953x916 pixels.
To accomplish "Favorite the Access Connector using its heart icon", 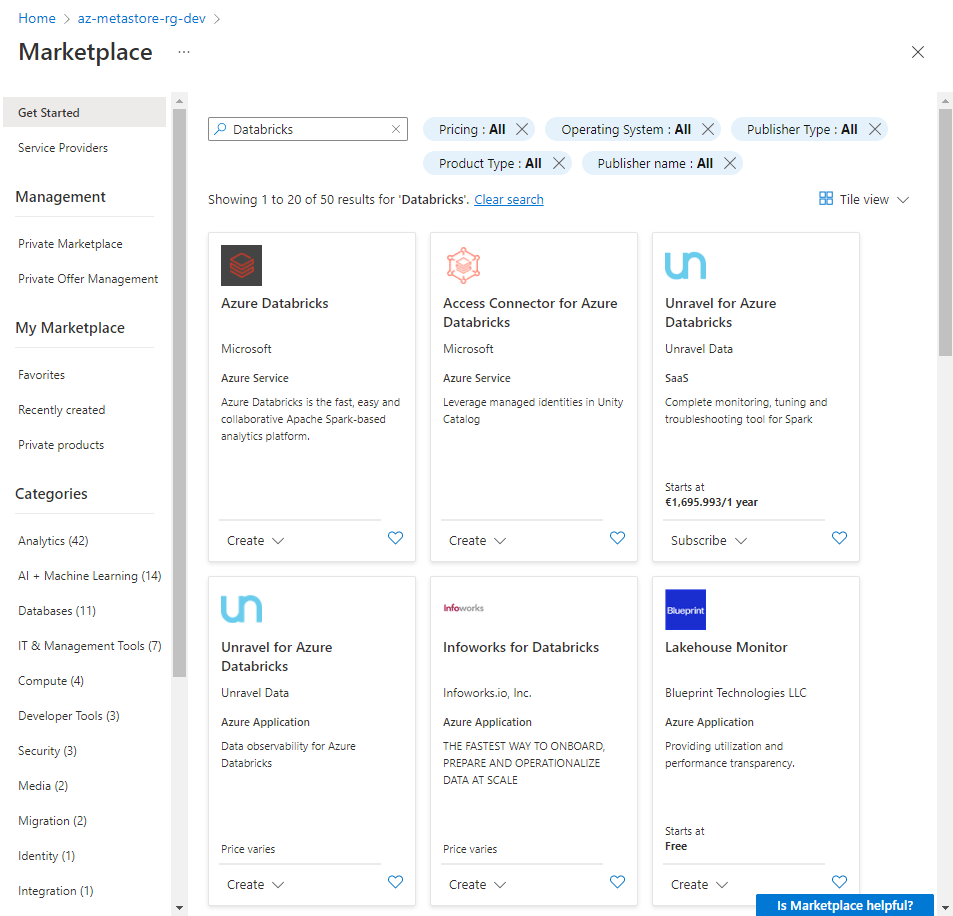I will 617,538.
